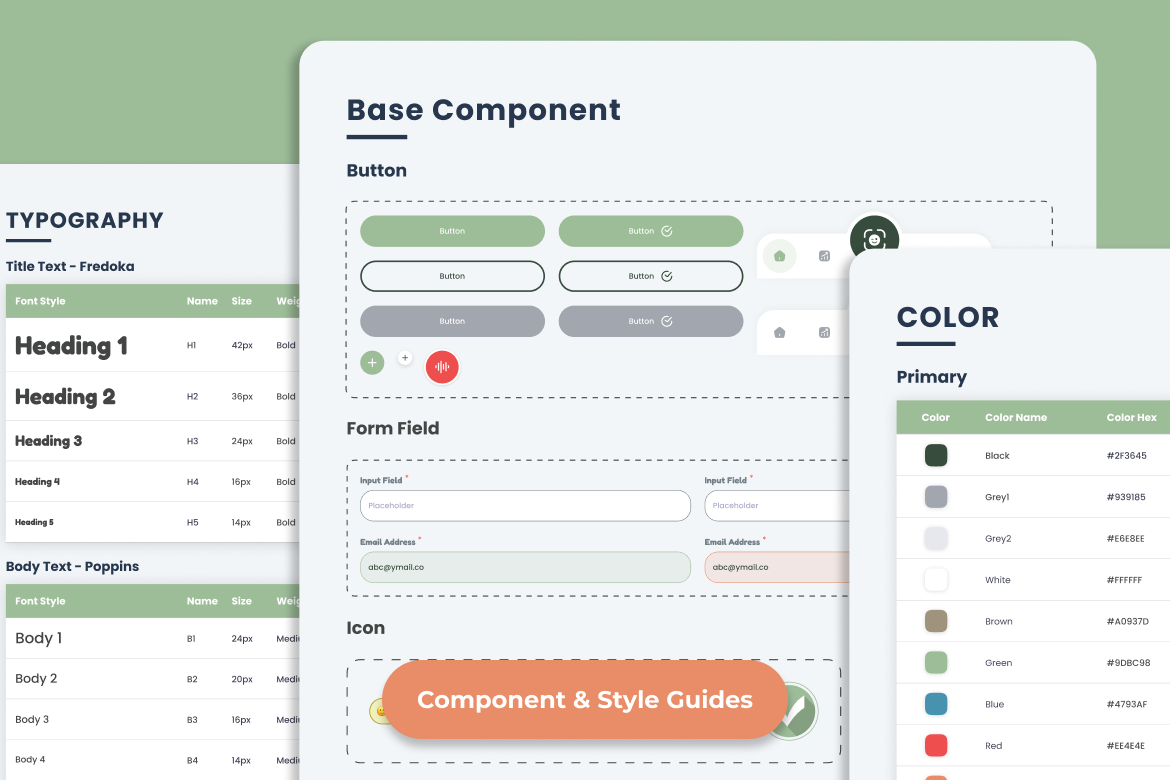Click the chart icon in upper nav bar
Image resolution: width=1170 pixels, height=780 pixels.
coord(824,256)
